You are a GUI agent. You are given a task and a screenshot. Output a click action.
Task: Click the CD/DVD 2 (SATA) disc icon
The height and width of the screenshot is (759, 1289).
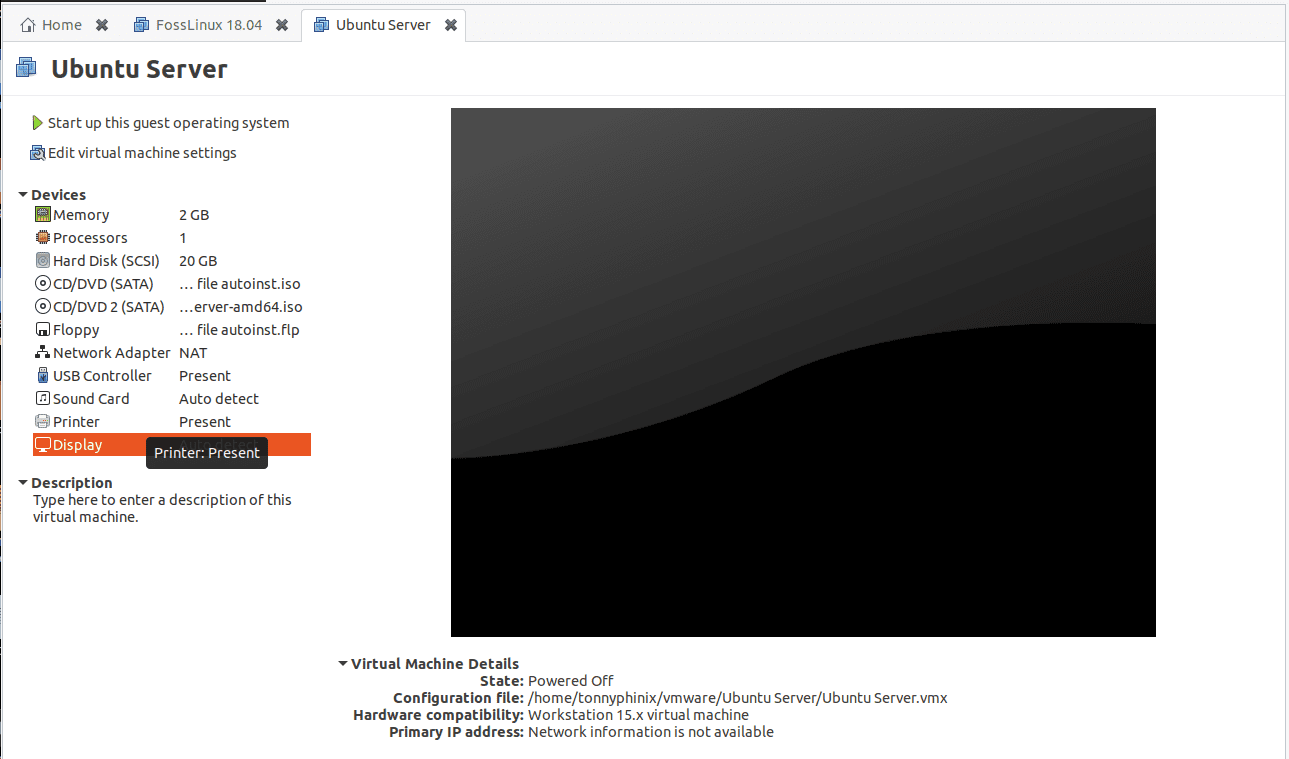43,307
